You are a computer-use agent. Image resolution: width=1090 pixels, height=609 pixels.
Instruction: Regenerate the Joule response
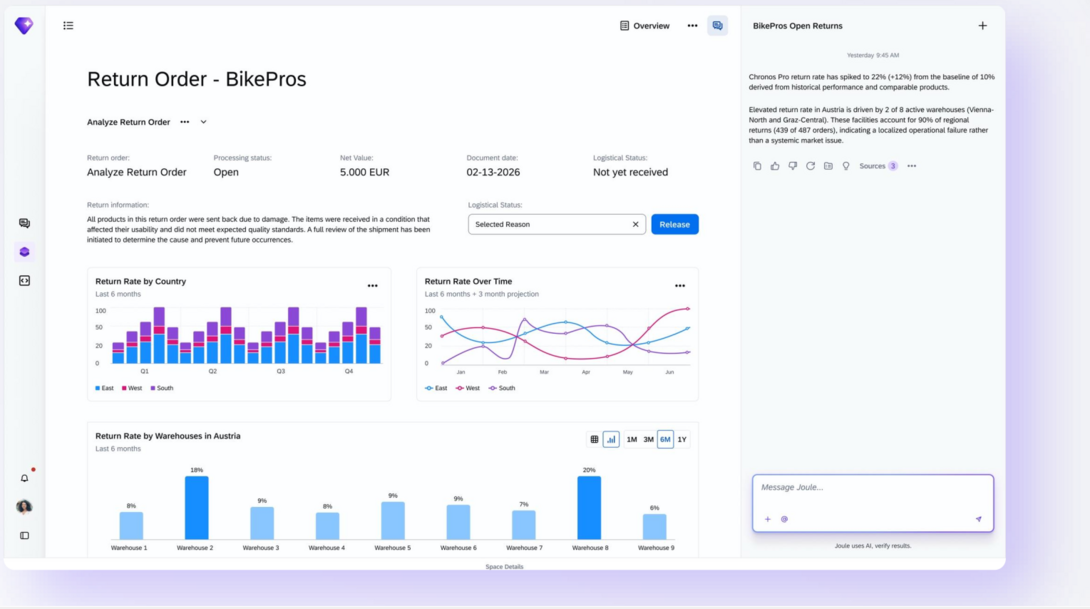point(811,166)
